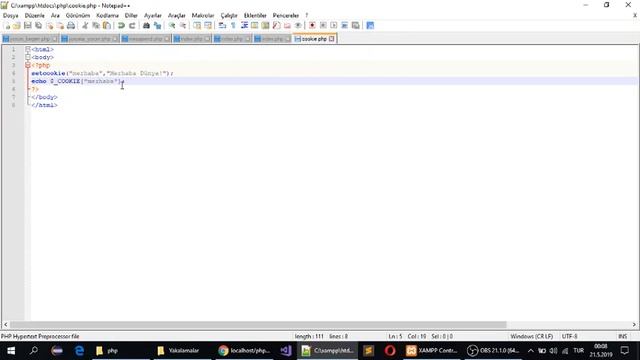Click the Copy toolbar icon

(96, 26)
